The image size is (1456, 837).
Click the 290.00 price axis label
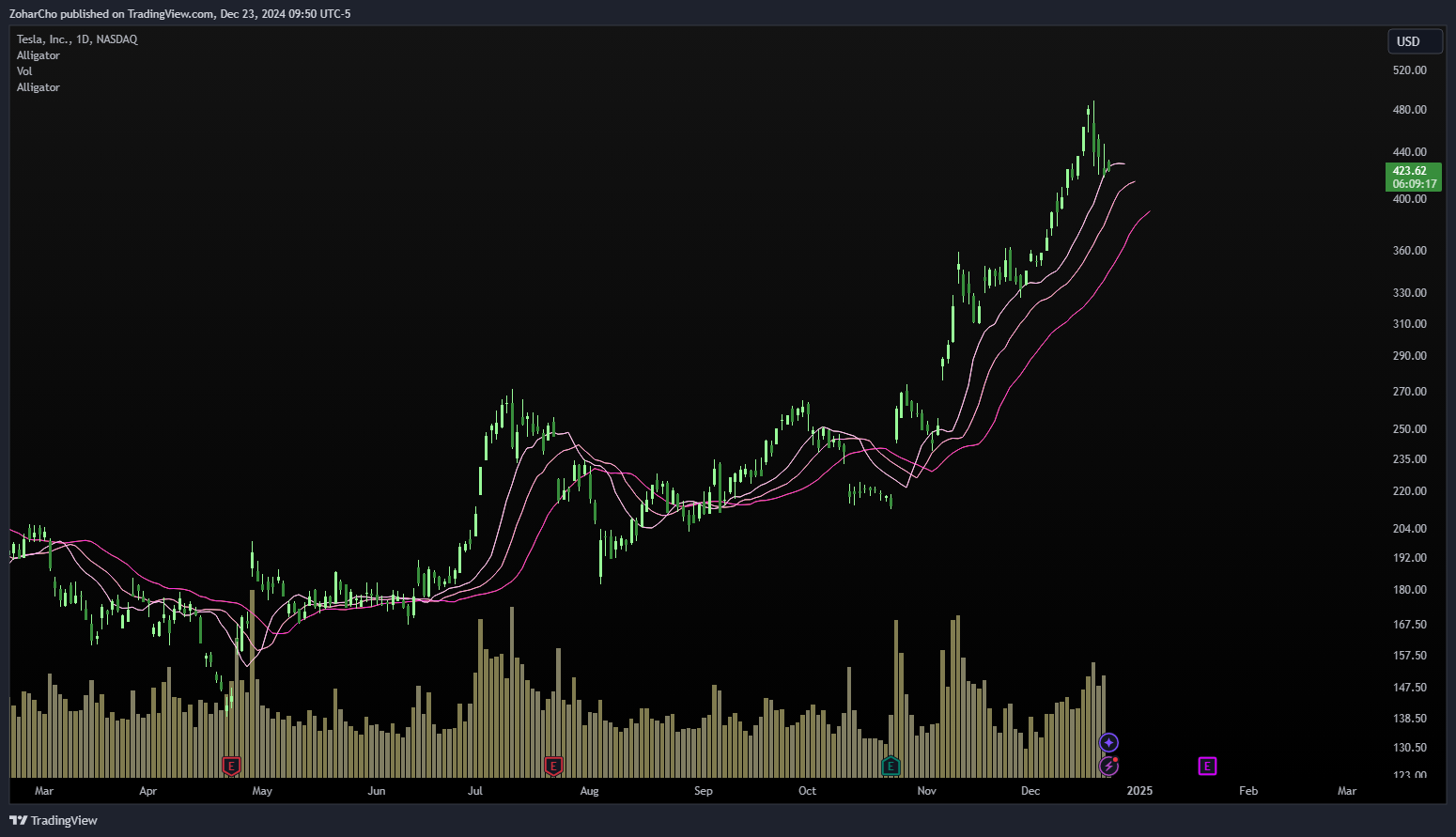click(1409, 356)
